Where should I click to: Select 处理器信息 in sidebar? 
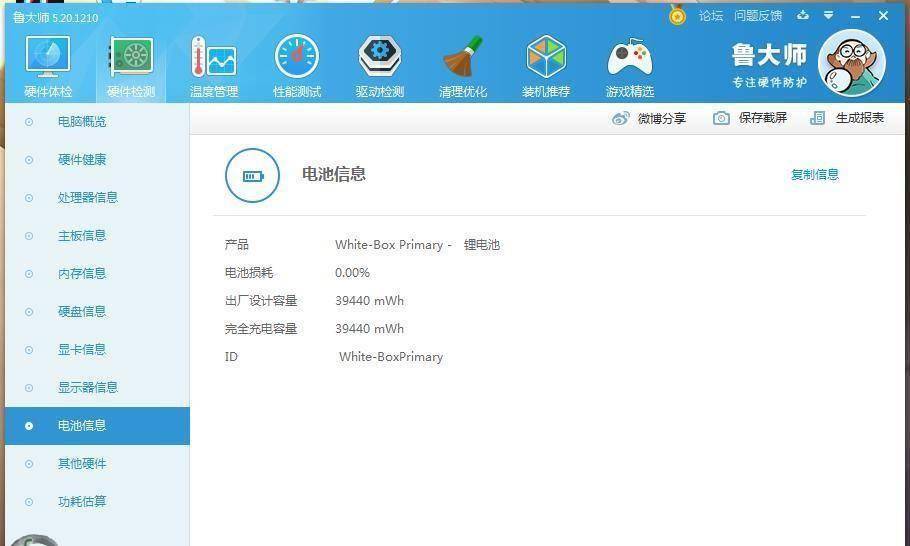click(x=97, y=198)
